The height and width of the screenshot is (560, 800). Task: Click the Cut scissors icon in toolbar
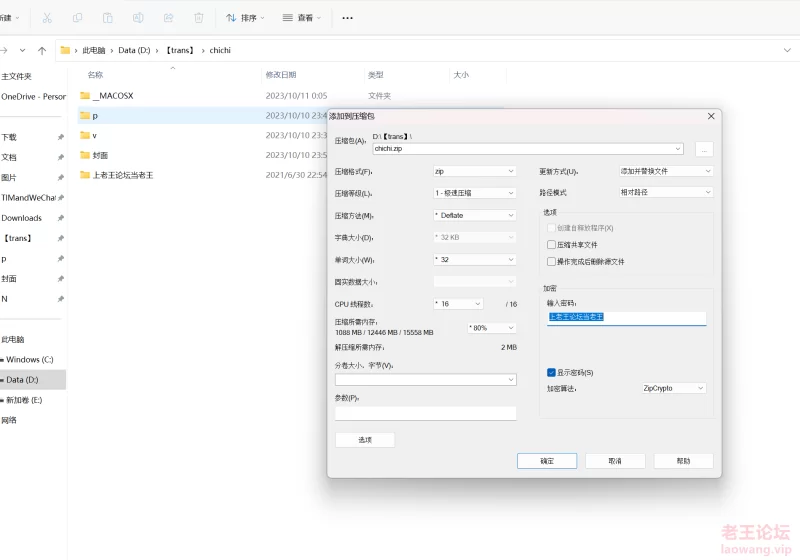[47, 18]
